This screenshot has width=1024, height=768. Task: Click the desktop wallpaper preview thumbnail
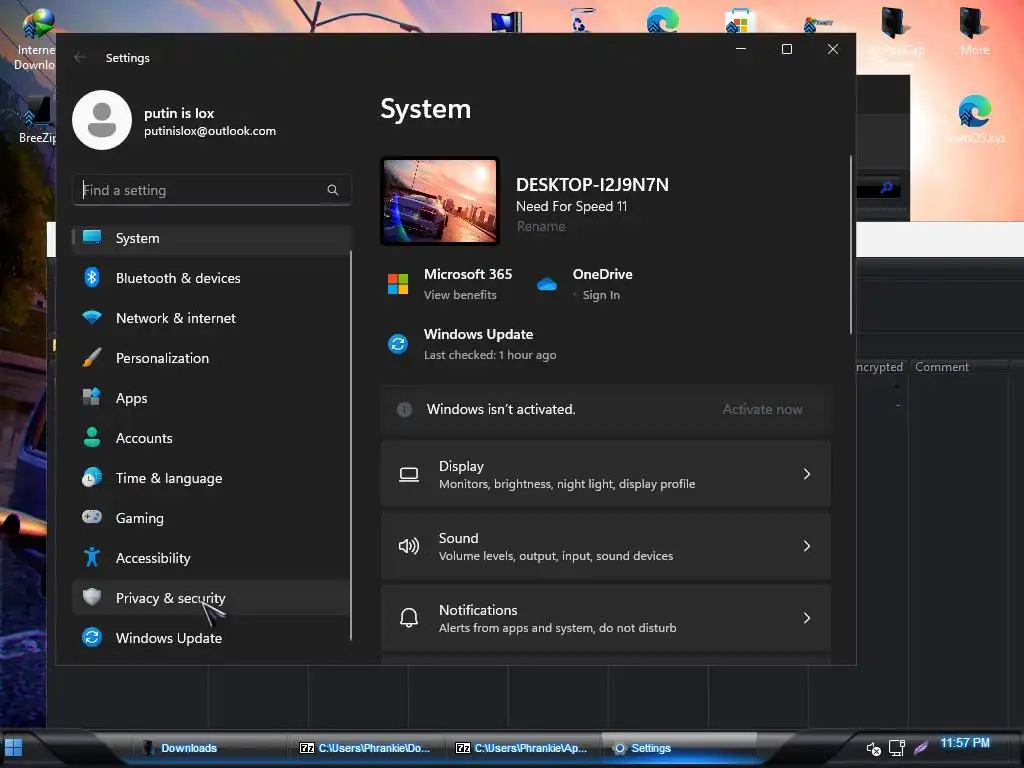coord(440,201)
